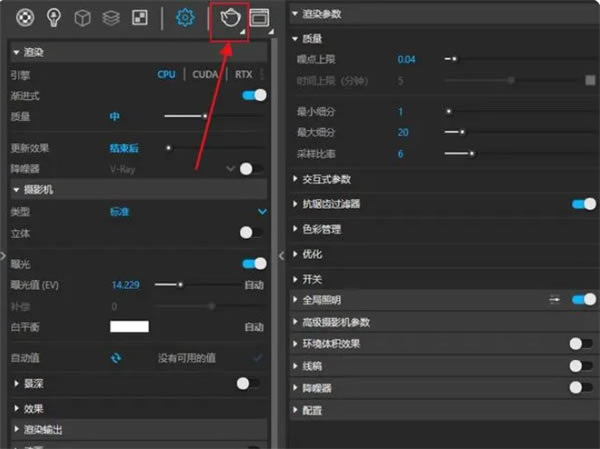Toggle the 环境体积效果 switch
This screenshot has height=449, width=600.
tap(581, 343)
